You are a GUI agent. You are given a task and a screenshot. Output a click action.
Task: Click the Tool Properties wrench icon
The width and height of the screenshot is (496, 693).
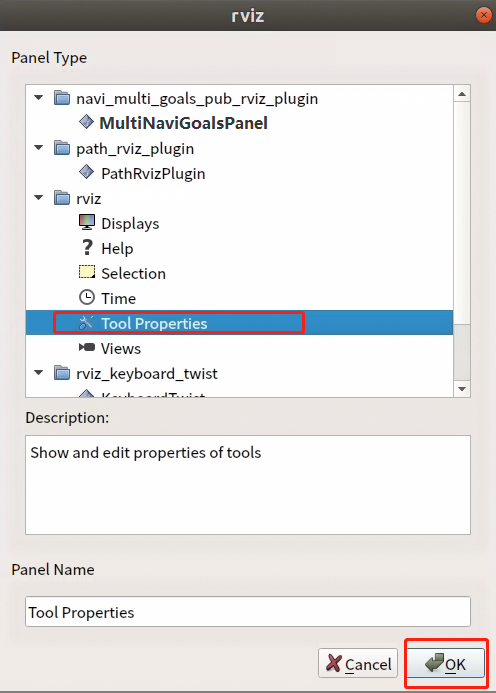(x=87, y=323)
